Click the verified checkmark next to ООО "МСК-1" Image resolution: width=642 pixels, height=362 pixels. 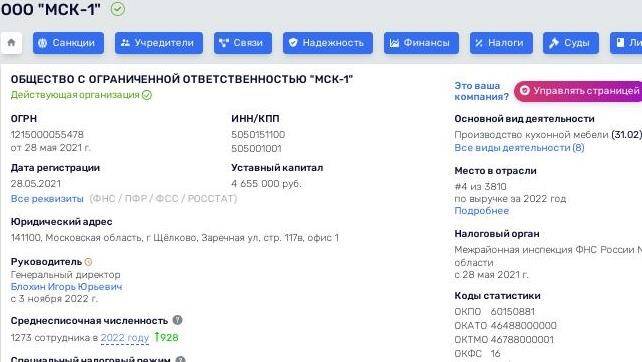118,9
